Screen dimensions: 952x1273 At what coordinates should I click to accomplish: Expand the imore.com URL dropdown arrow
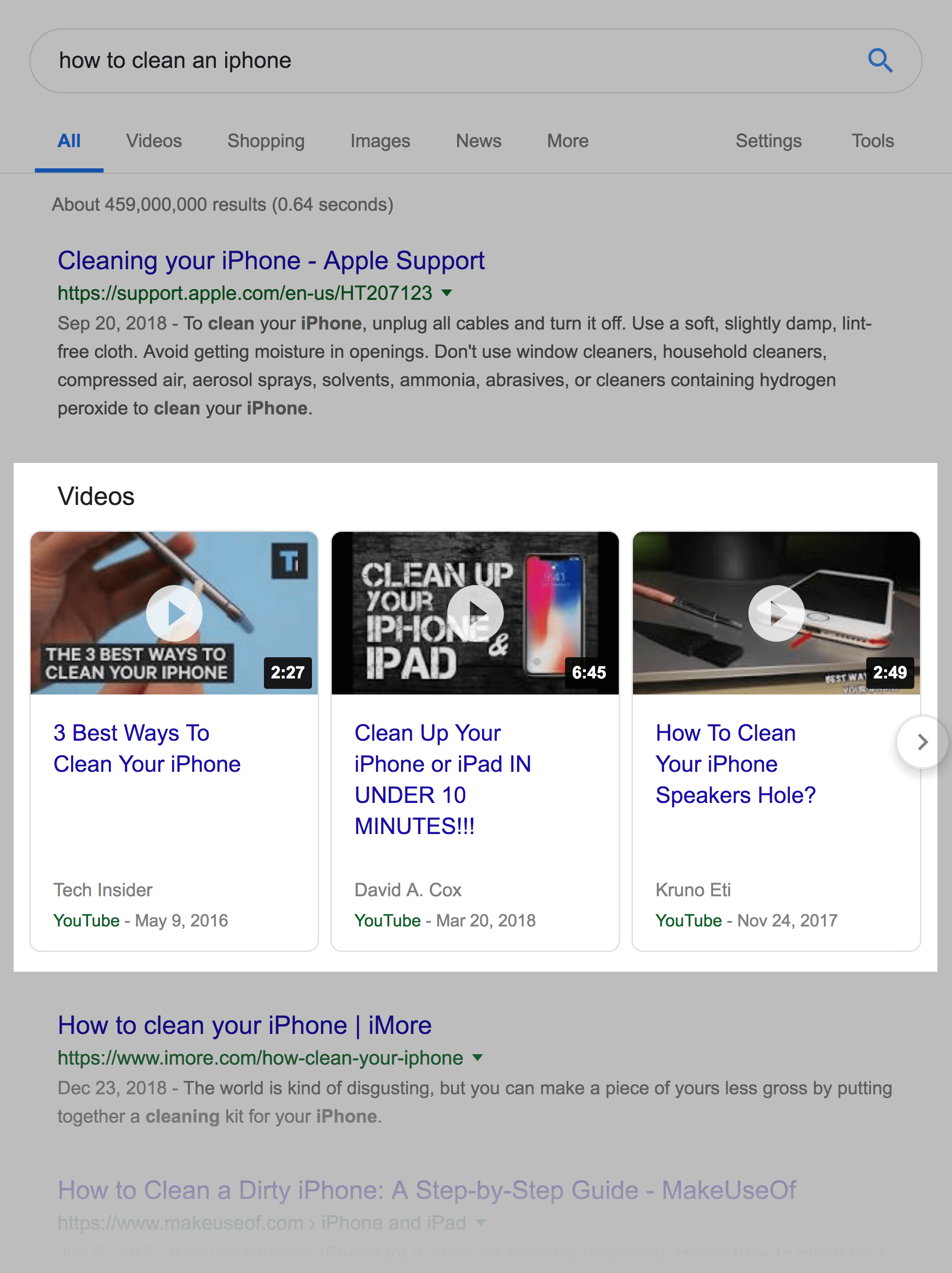tap(477, 1058)
